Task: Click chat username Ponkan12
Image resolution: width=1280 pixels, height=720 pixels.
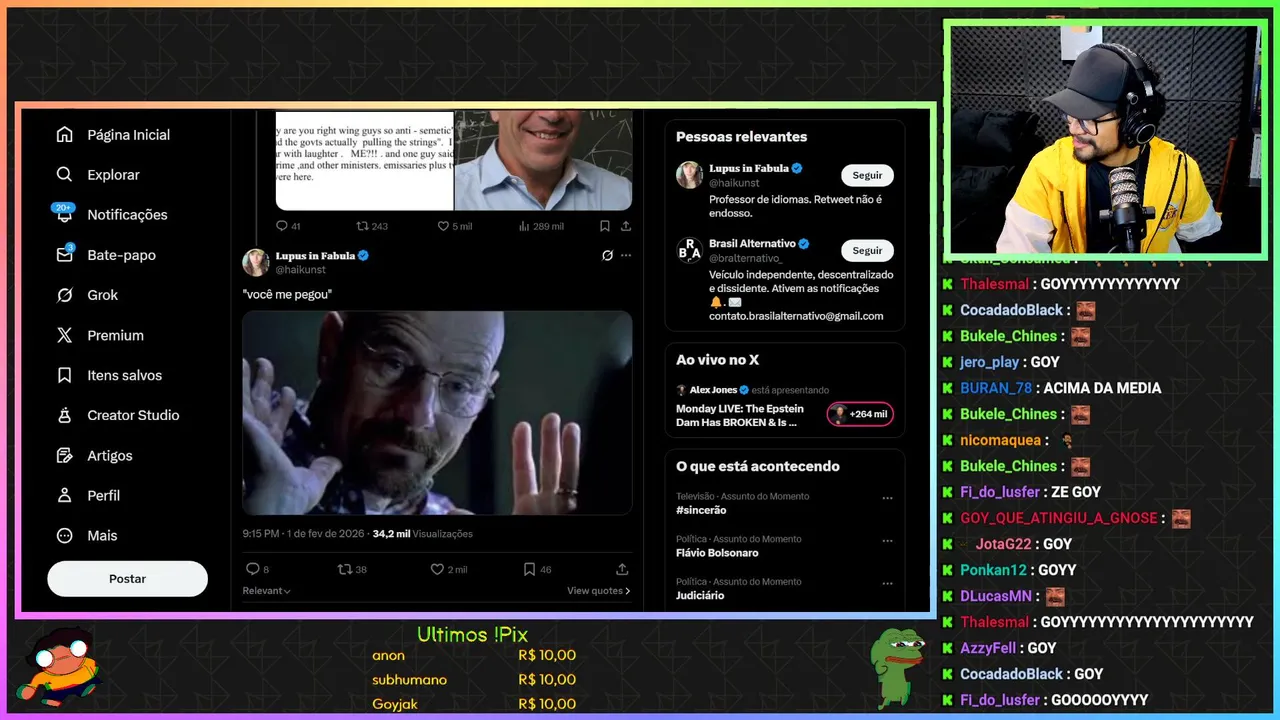Action: tap(994, 570)
